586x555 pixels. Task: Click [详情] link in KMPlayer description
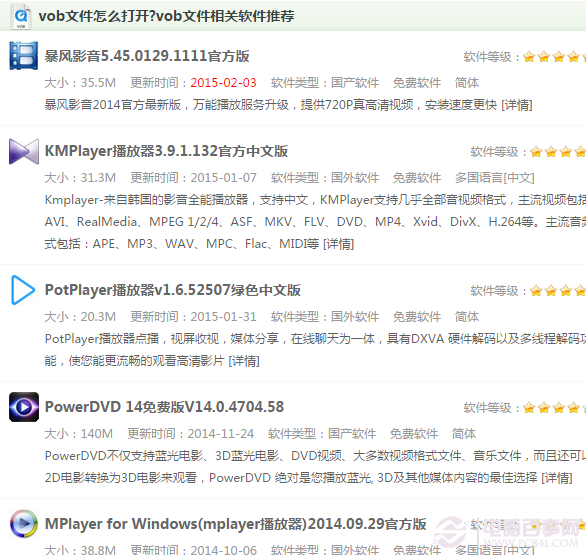pos(338,244)
